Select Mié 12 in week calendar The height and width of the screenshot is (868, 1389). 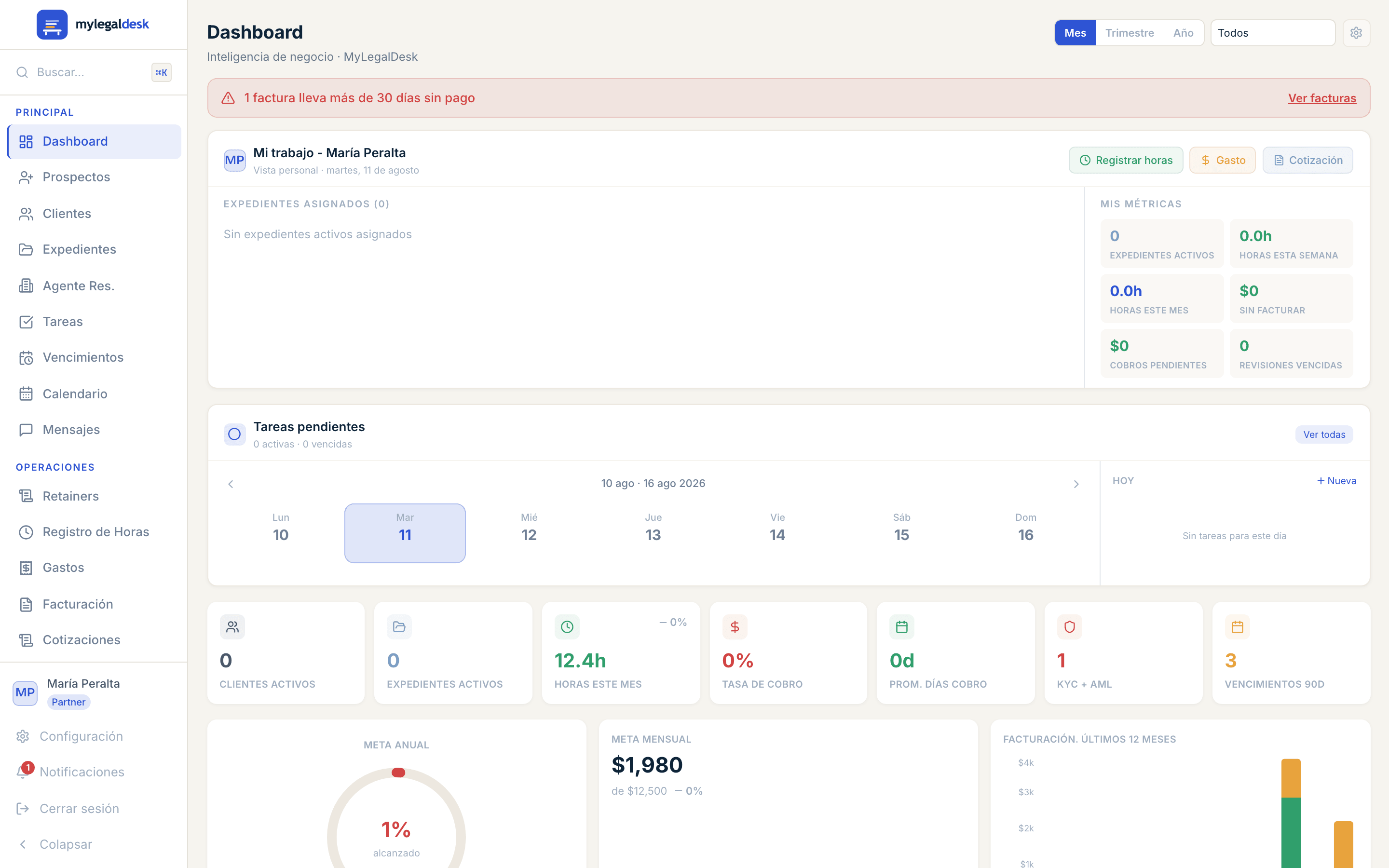click(x=529, y=533)
